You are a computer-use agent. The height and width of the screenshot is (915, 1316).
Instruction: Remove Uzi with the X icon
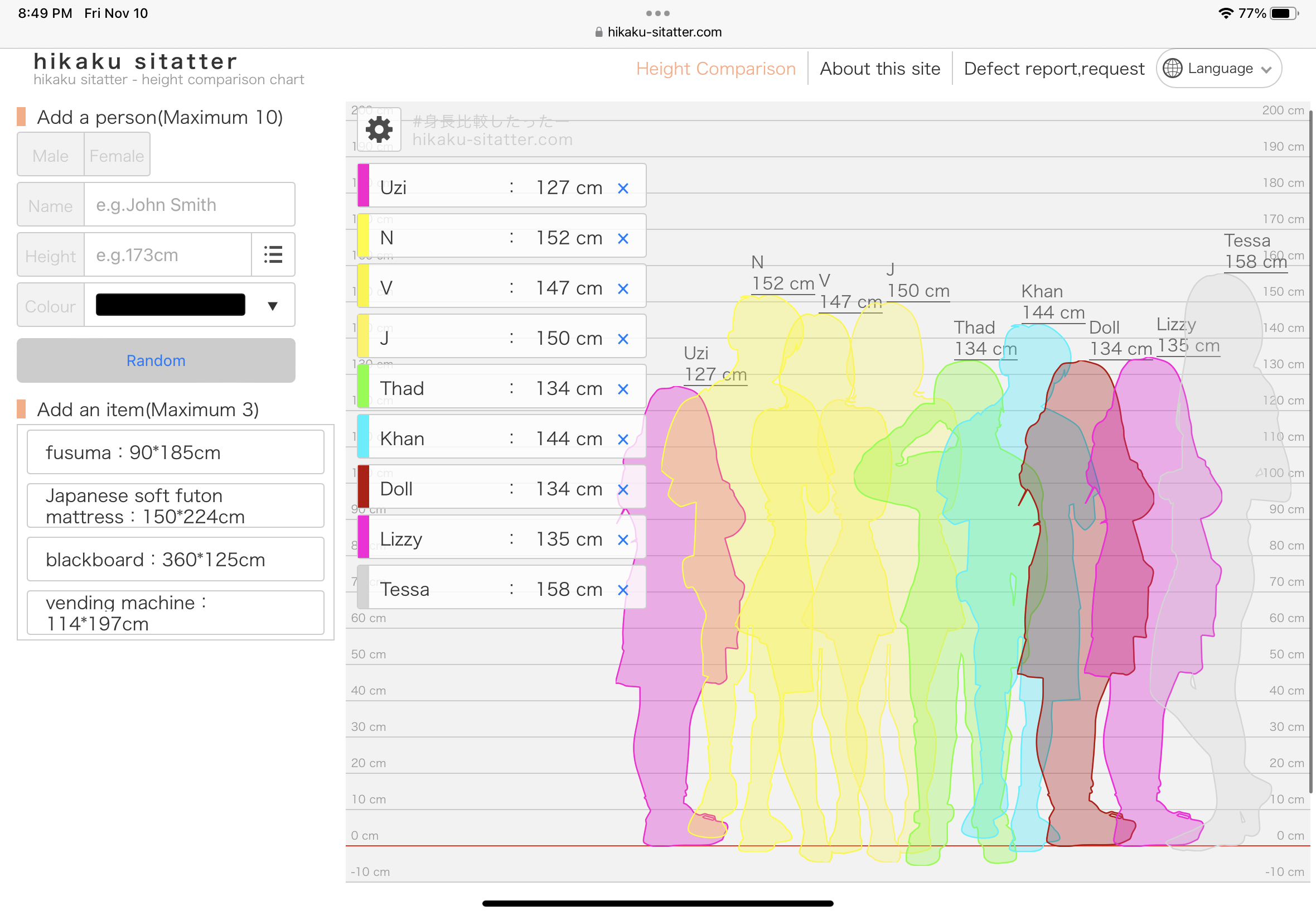(x=623, y=188)
